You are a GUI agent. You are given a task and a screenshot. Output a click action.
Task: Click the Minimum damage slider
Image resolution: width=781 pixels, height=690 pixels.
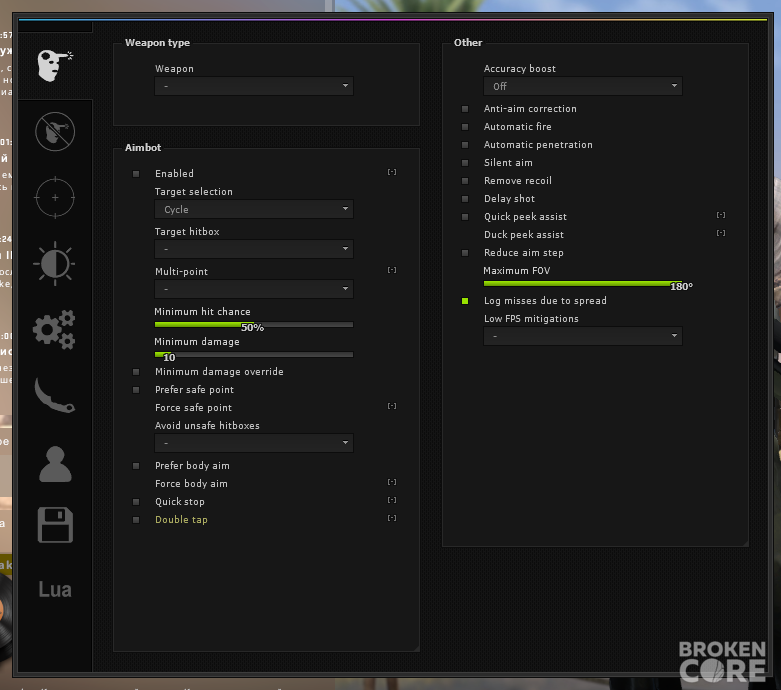254,355
